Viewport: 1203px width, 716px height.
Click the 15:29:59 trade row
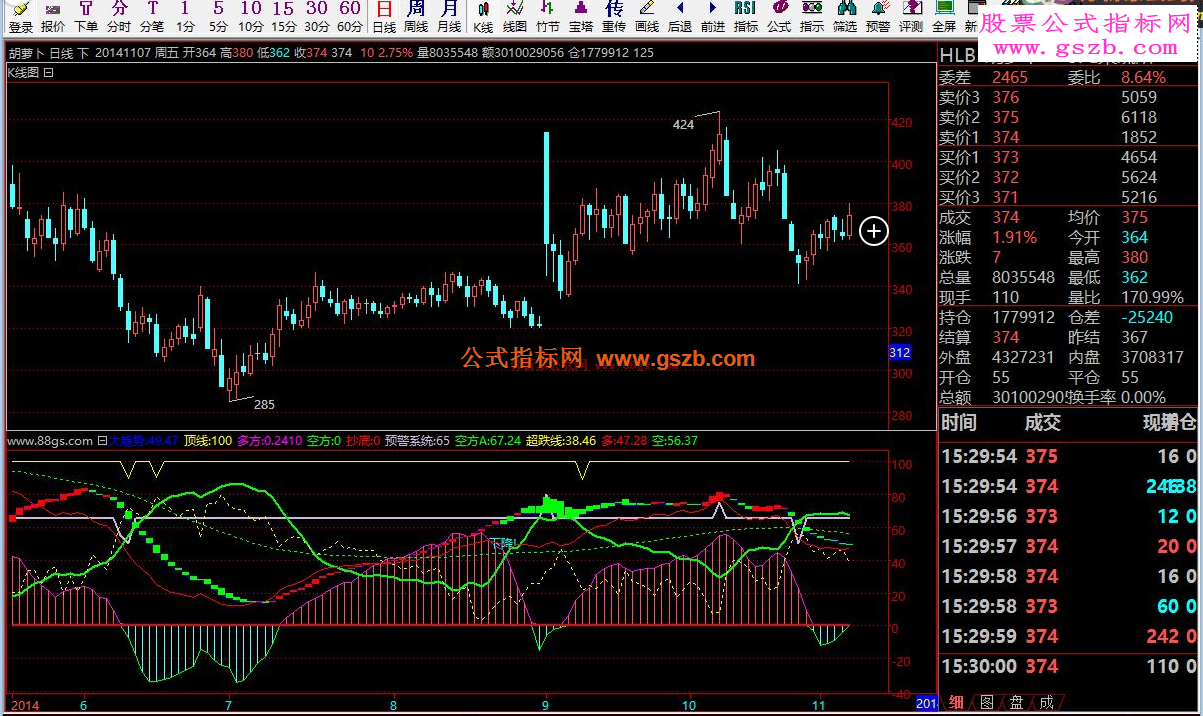(1070, 636)
